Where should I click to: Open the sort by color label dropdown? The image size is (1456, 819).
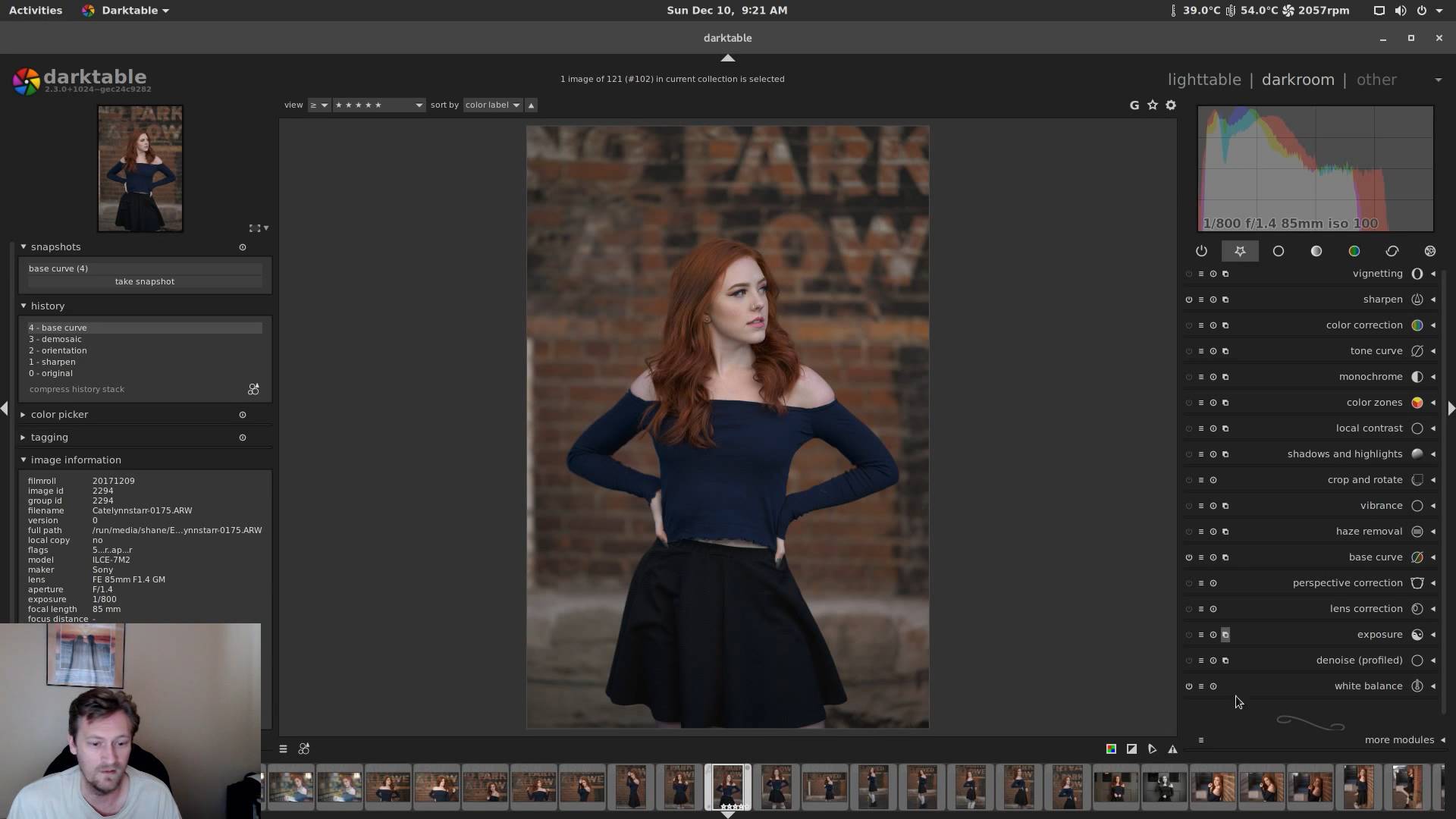tap(492, 105)
